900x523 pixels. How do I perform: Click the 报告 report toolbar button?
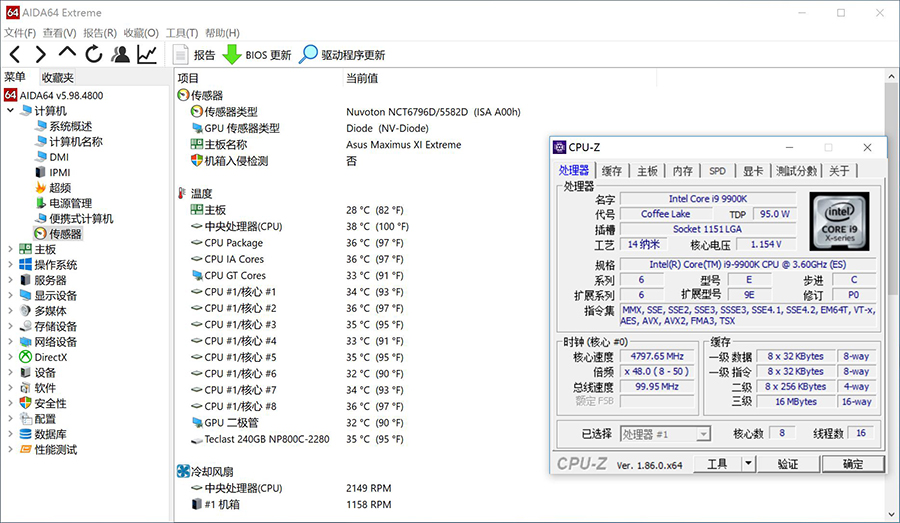194,55
